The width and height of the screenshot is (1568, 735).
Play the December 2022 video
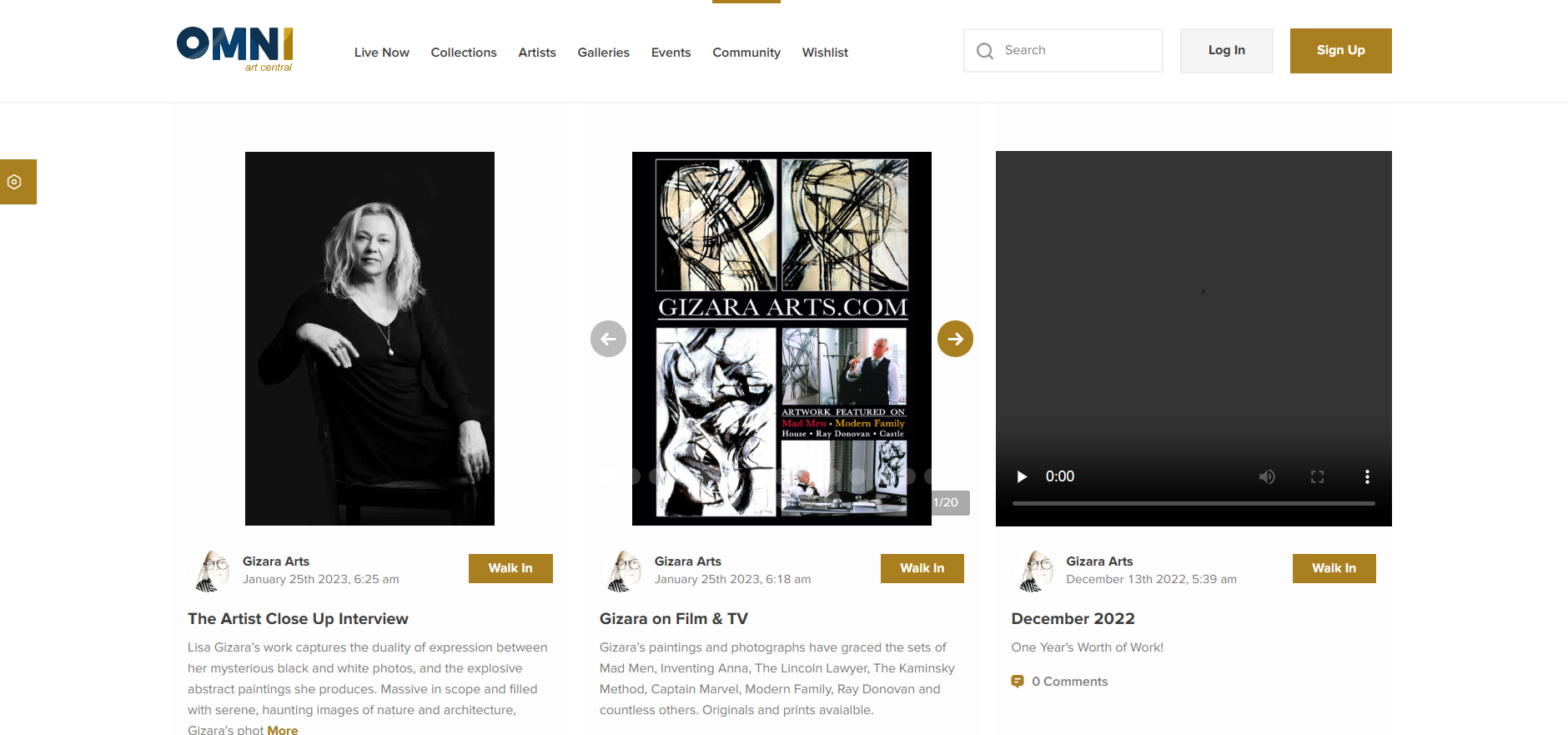pos(1022,476)
